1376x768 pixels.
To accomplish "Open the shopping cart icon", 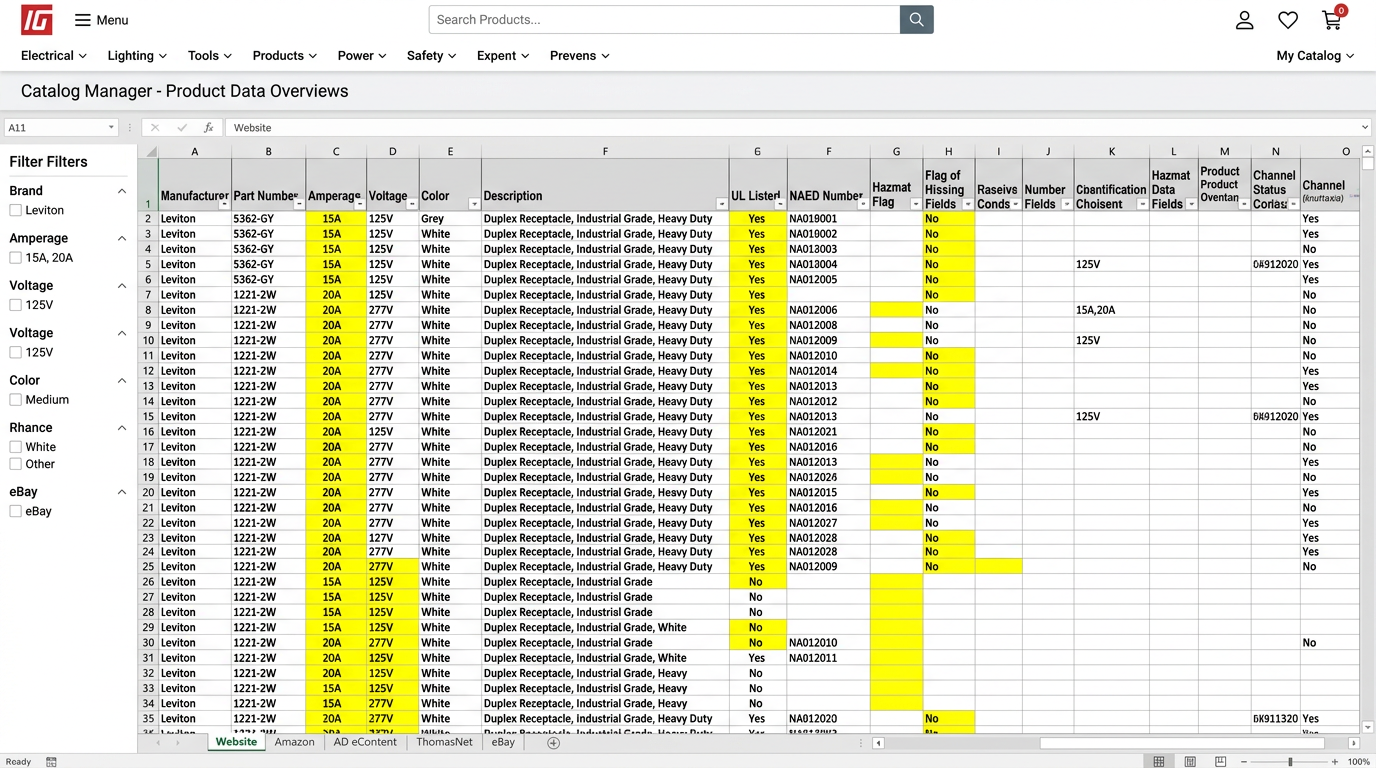I will pos(1331,20).
